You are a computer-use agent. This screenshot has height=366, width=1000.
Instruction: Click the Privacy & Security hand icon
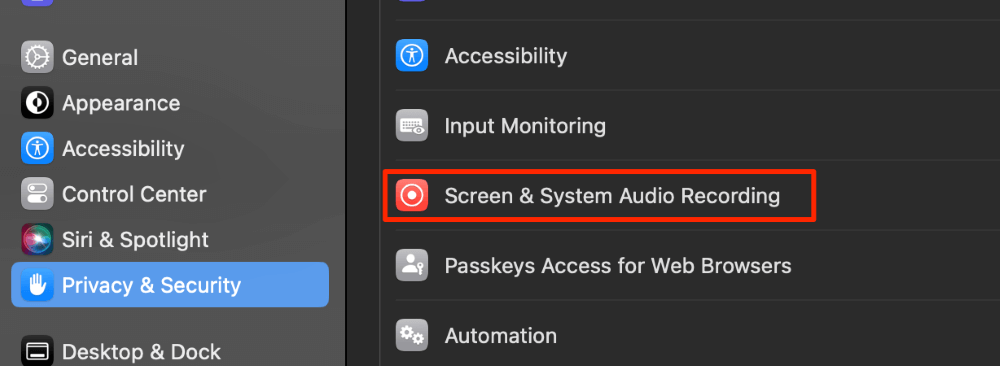(x=37, y=285)
